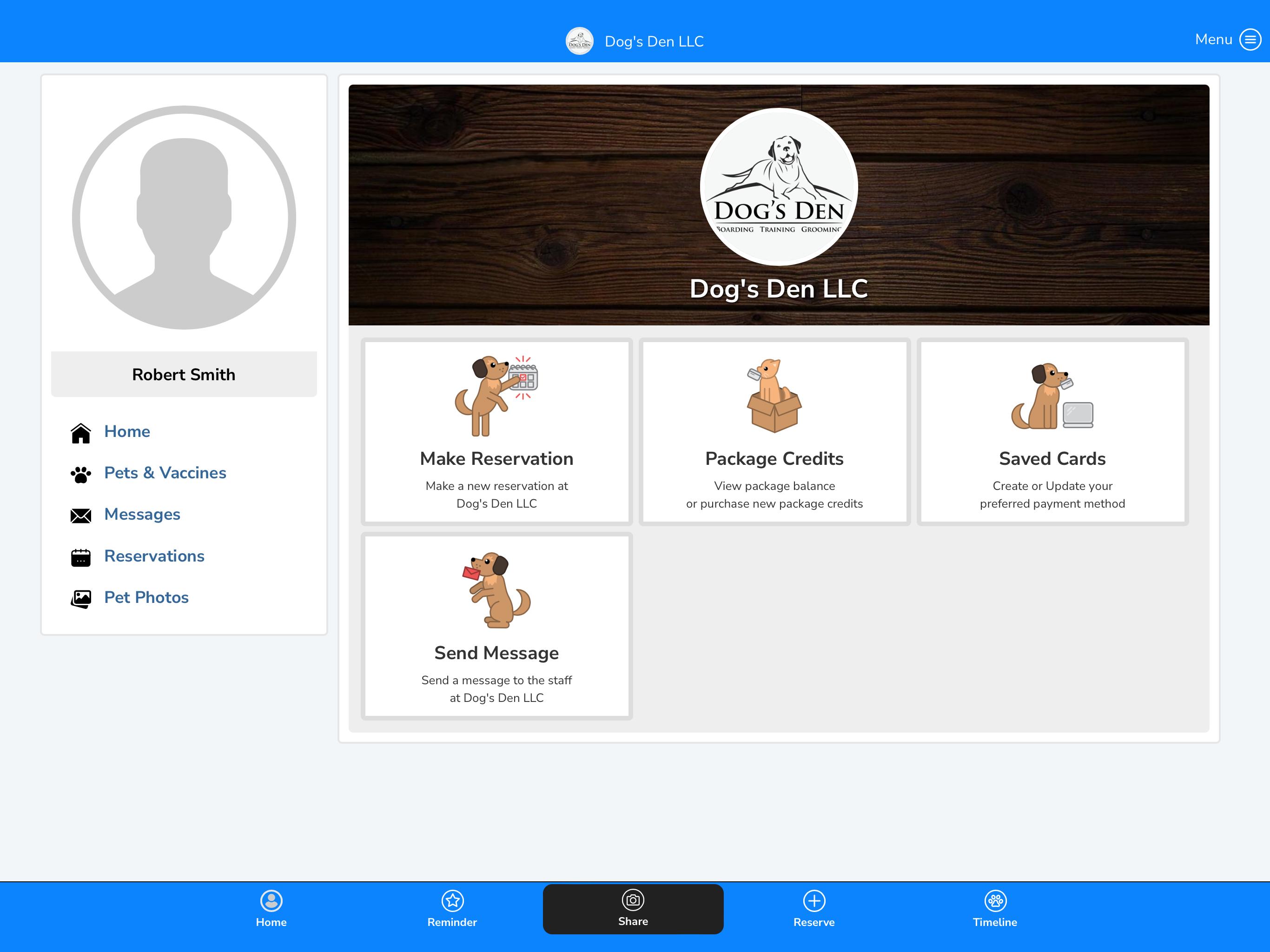Click the paw icon beside Pets & Vaccines
The height and width of the screenshot is (952, 1270).
pos(81,474)
